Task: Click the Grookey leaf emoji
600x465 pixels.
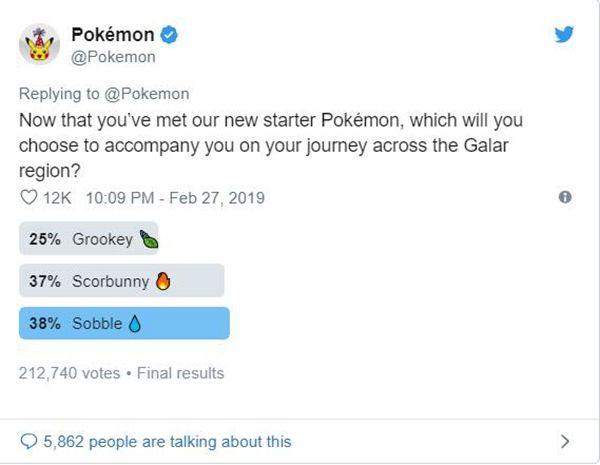Action: tap(148, 240)
